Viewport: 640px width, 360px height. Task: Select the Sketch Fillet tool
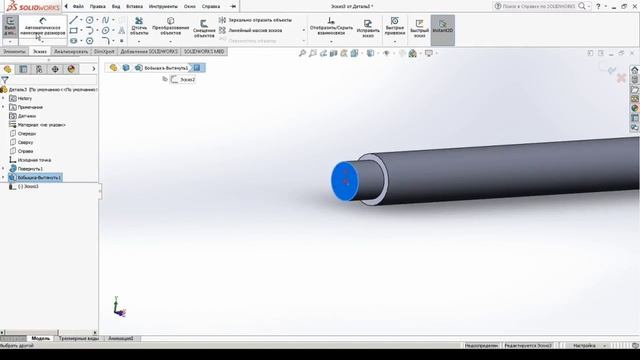coord(106,40)
